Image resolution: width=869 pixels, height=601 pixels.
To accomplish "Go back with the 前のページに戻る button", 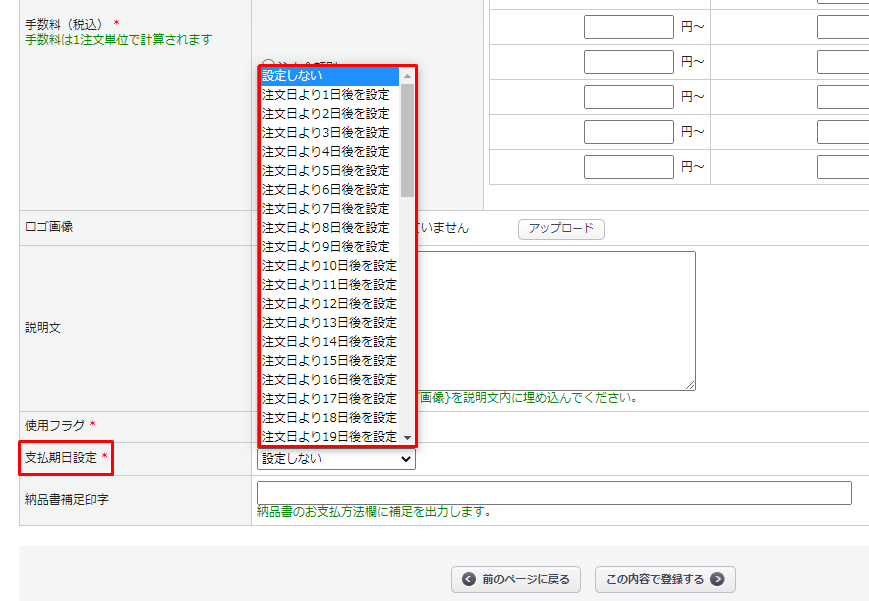I will 515,579.
